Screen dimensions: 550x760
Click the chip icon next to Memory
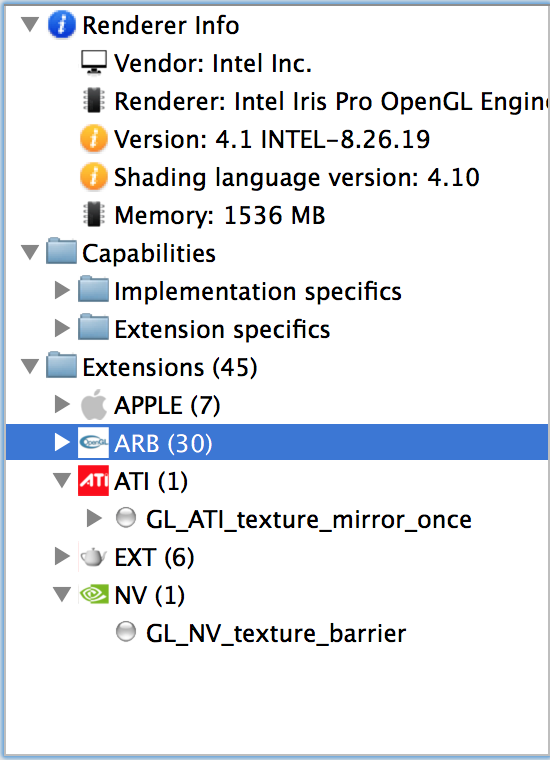click(x=94, y=215)
